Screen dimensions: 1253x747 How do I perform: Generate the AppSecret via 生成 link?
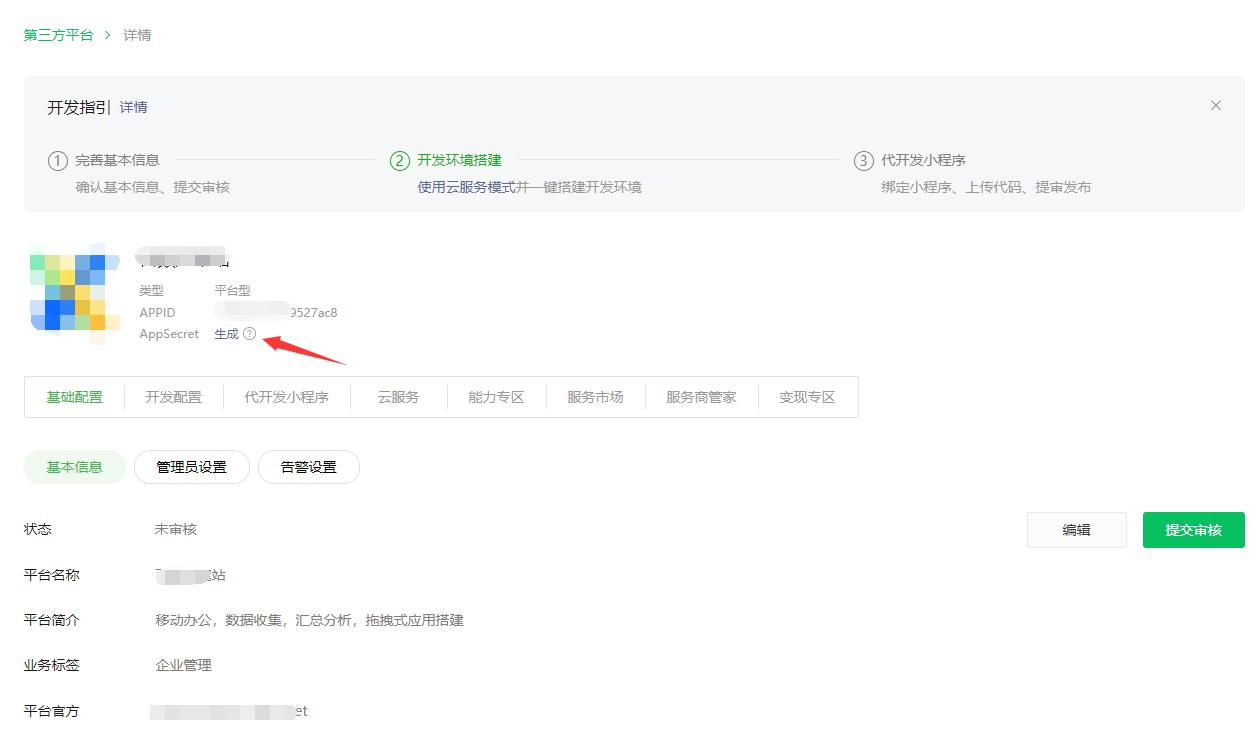pyautogui.click(x=226, y=334)
